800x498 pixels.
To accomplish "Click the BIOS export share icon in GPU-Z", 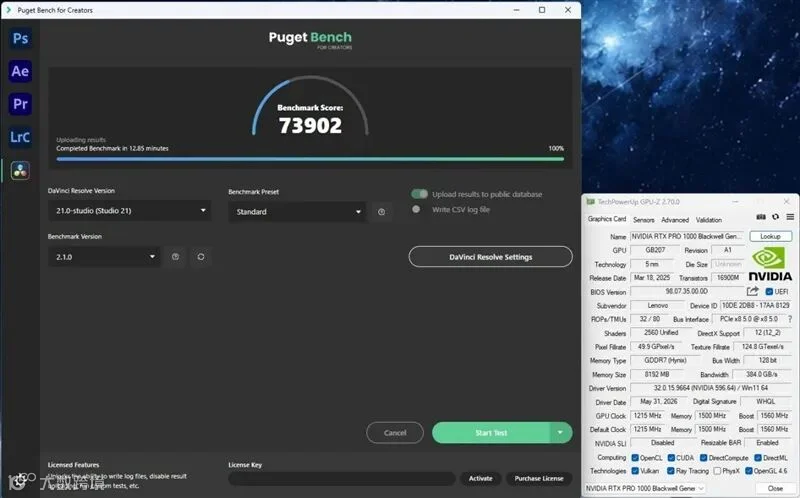I will [x=753, y=291].
